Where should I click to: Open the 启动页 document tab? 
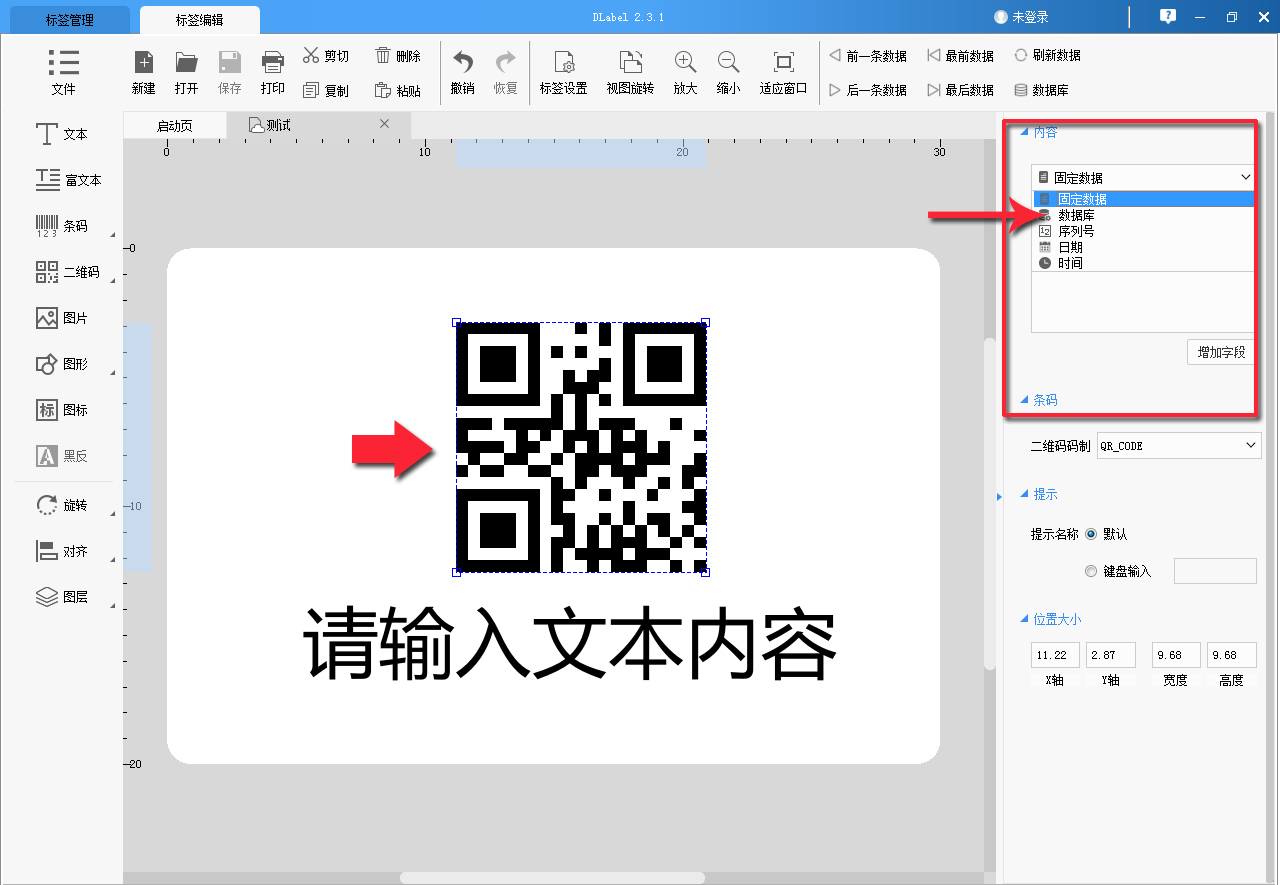click(175, 125)
